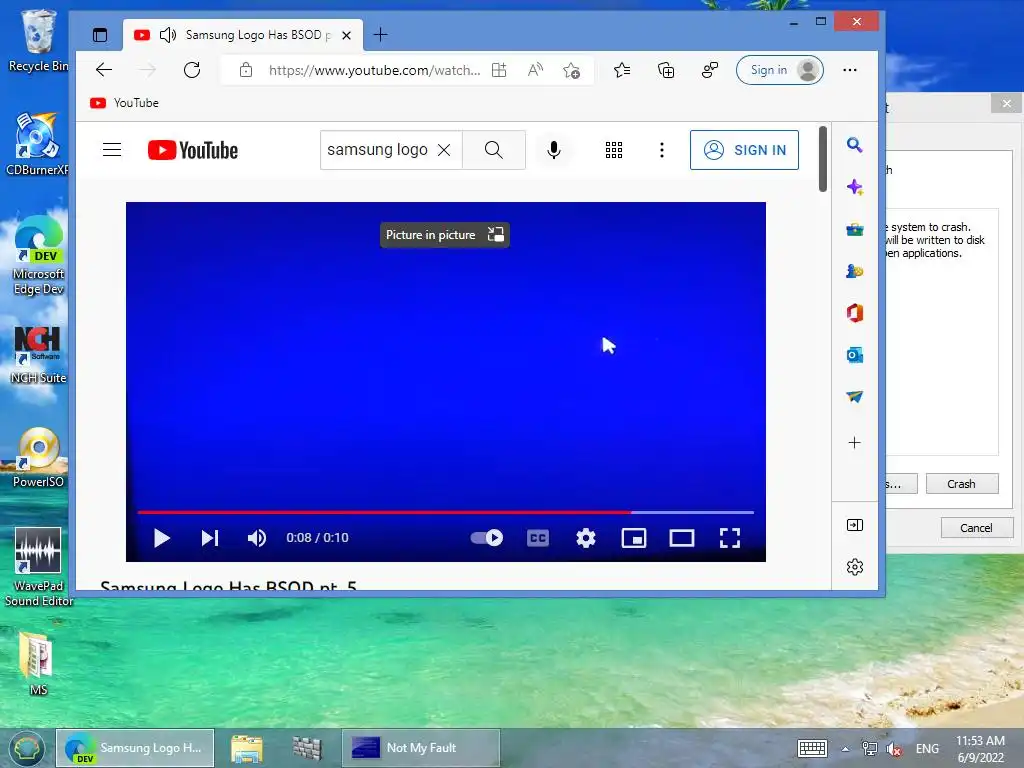Show hidden tray icons
1024x768 pixels.
[845, 749]
